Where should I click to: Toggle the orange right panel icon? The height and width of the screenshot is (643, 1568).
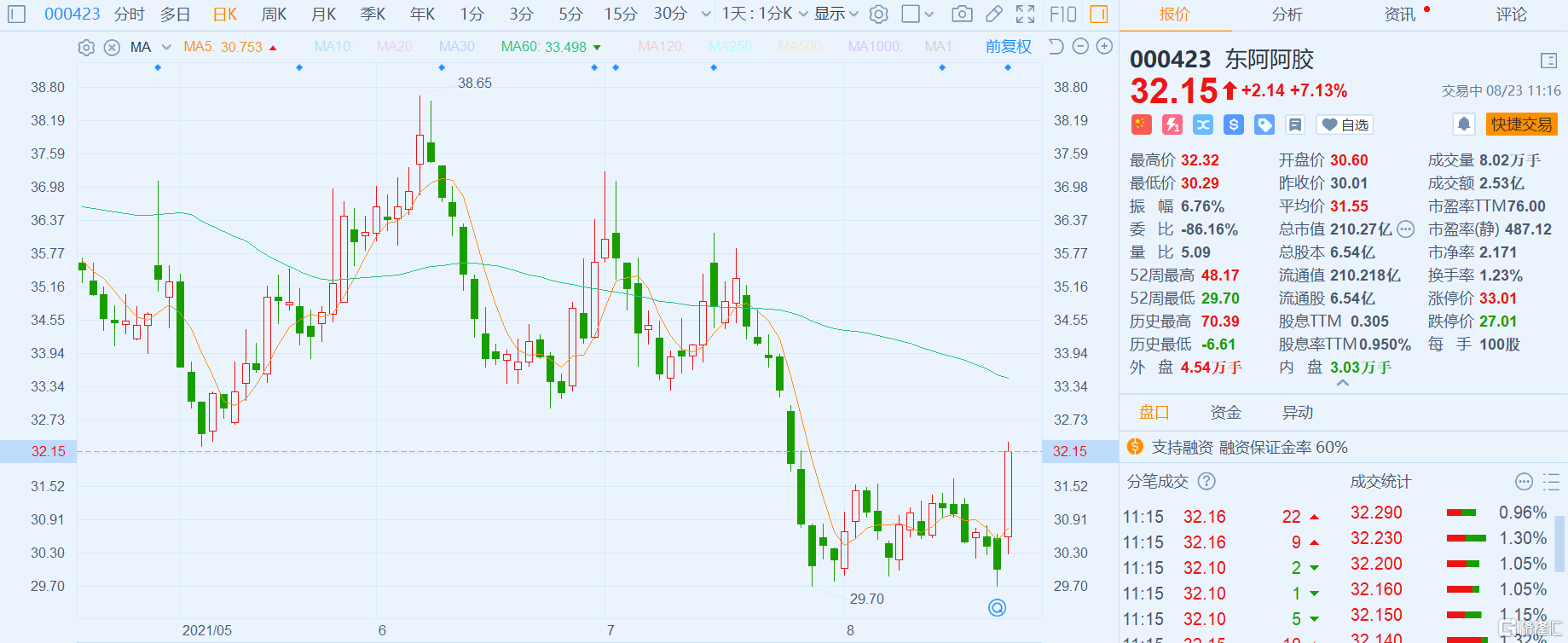(x=1099, y=14)
